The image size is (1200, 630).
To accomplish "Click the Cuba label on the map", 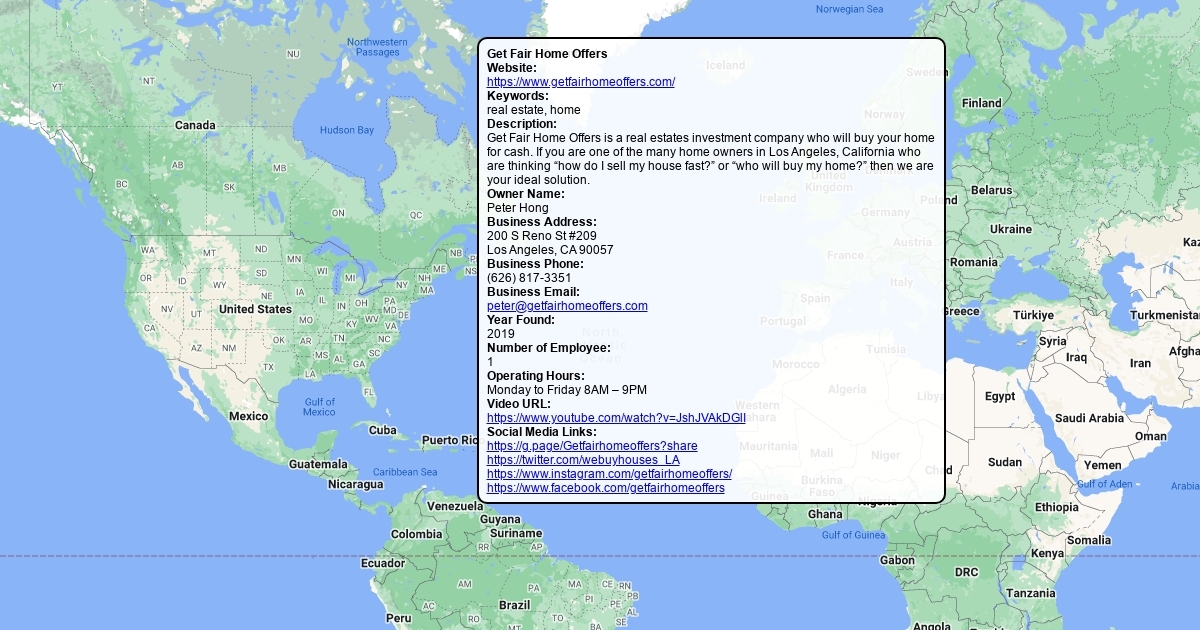I will click(x=382, y=430).
